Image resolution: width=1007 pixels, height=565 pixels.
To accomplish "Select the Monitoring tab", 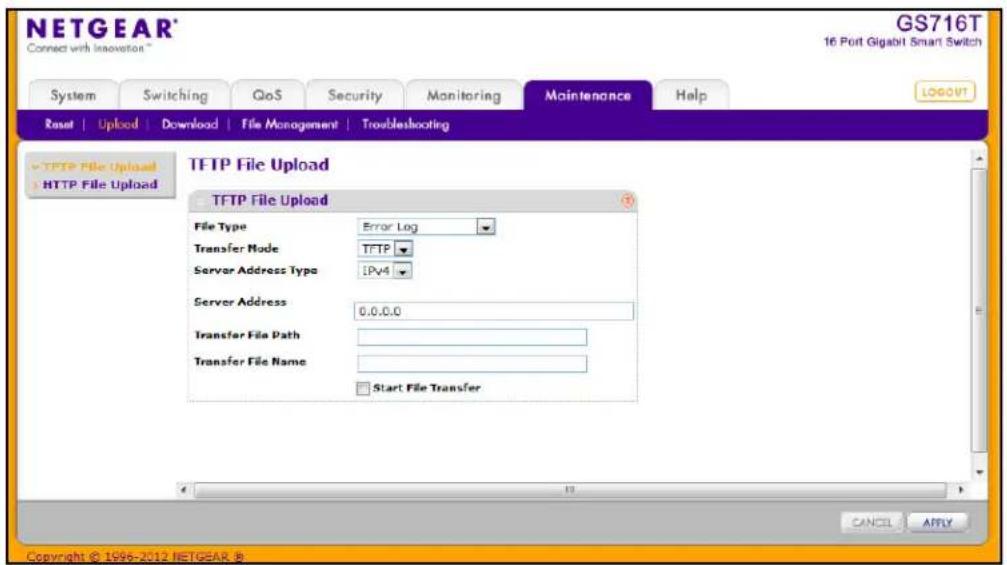I will tap(464, 95).
